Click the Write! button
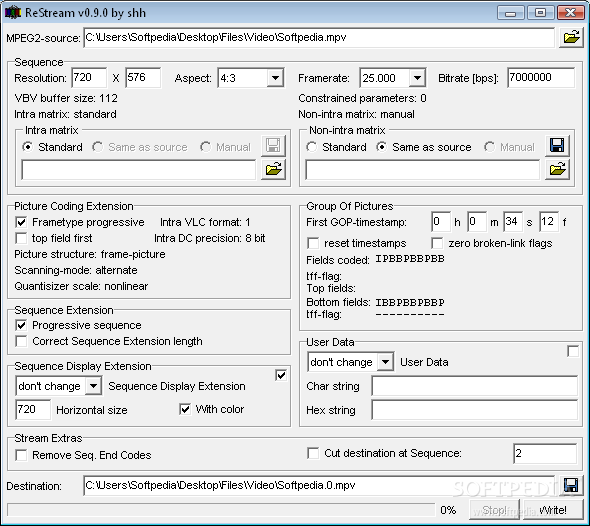The height and width of the screenshot is (526, 590). coord(553,510)
